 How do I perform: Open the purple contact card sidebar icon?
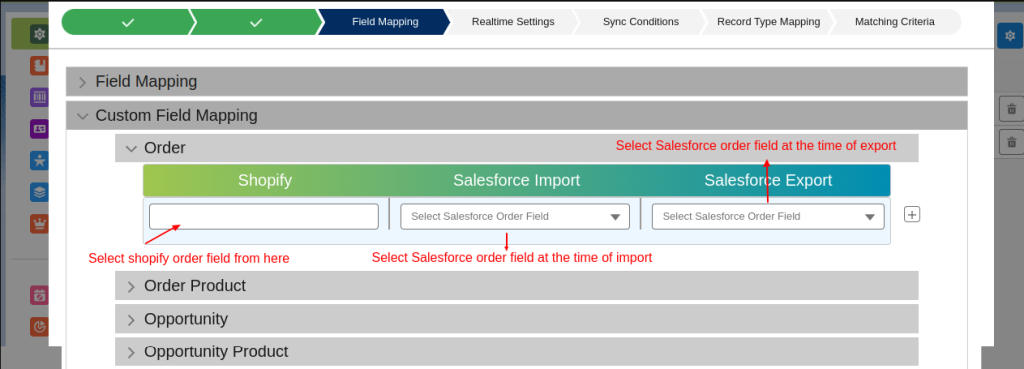[40, 129]
